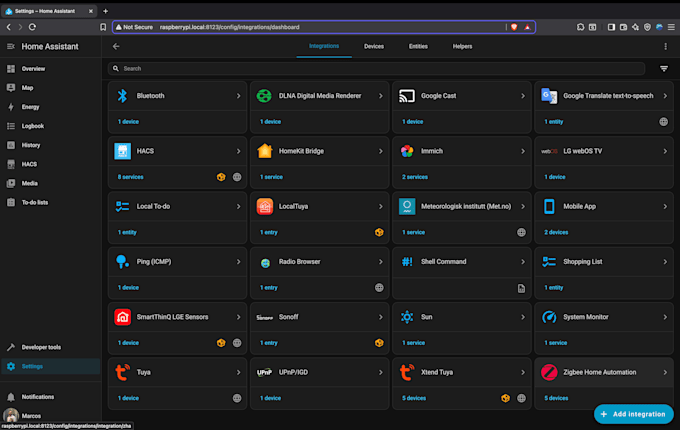Viewport: 680px width, 430px height.
Task: Open the filter icon beside search
Action: [x=664, y=68]
